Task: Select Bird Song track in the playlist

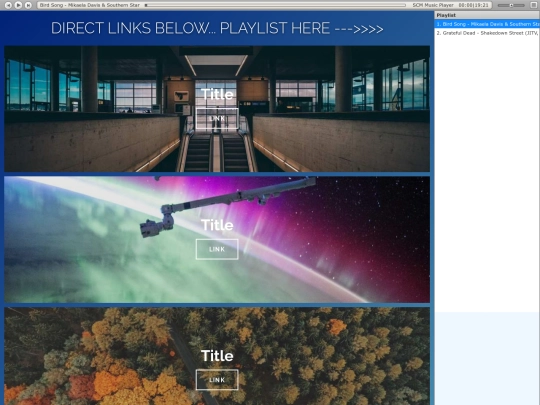Action: (x=487, y=24)
